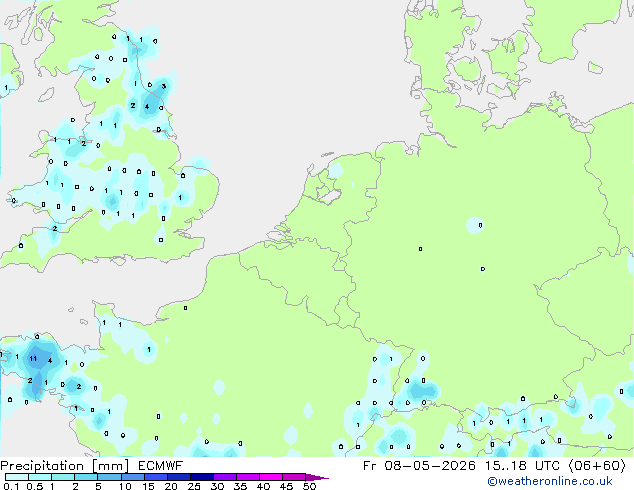The height and width of the screenshot is (490, 634).
Task: Click the purple arrow tip ending the legend
Action: (317, 477)
